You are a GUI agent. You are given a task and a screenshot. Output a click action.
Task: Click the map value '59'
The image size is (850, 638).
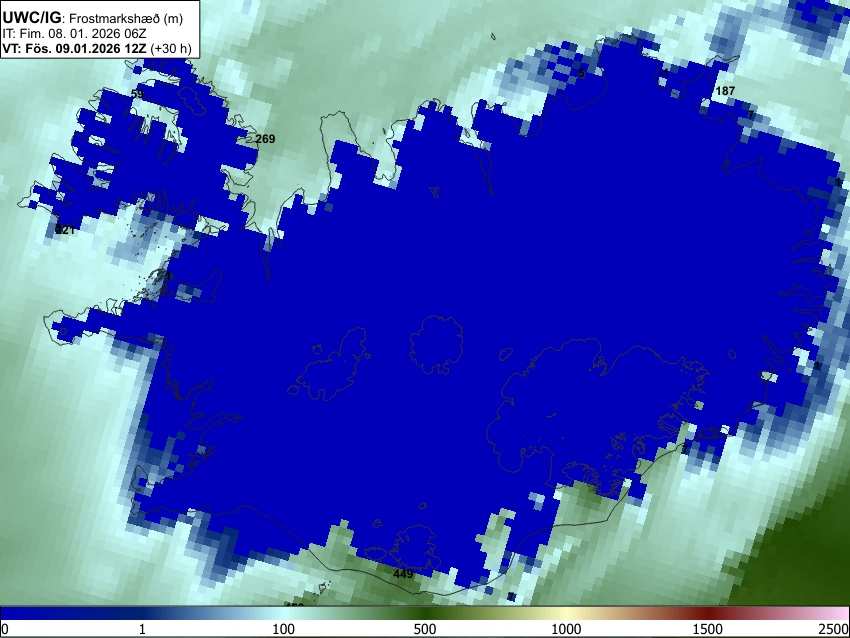(138, 94)
